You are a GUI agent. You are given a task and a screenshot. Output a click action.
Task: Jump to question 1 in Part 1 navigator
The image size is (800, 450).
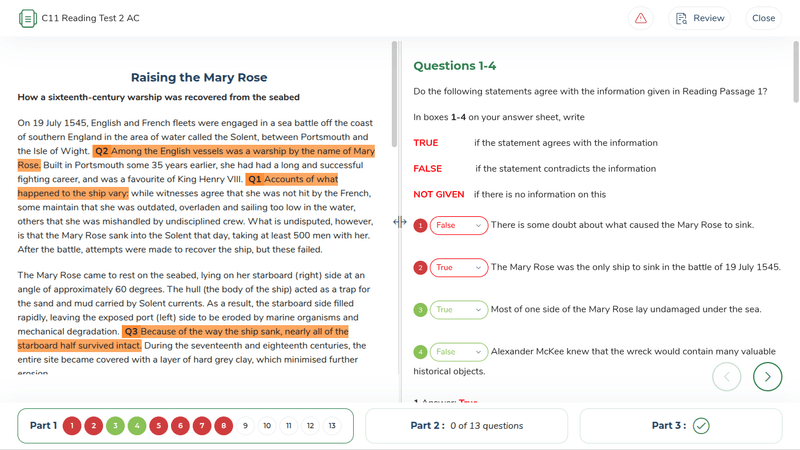click(72, 426)
